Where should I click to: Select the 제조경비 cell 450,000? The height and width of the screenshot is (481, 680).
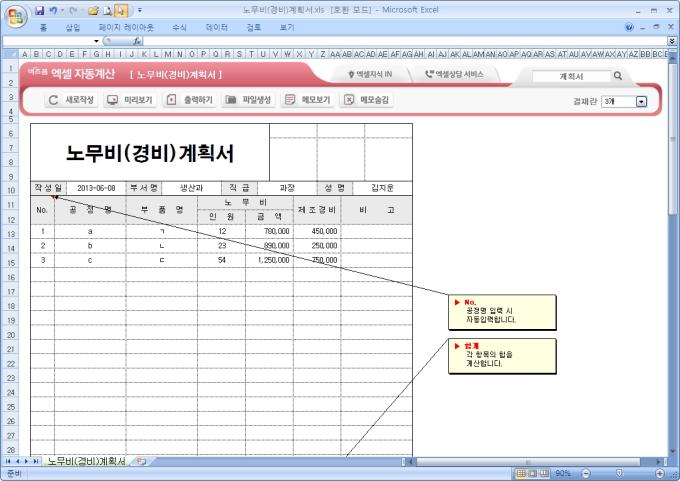coord(317,231)
